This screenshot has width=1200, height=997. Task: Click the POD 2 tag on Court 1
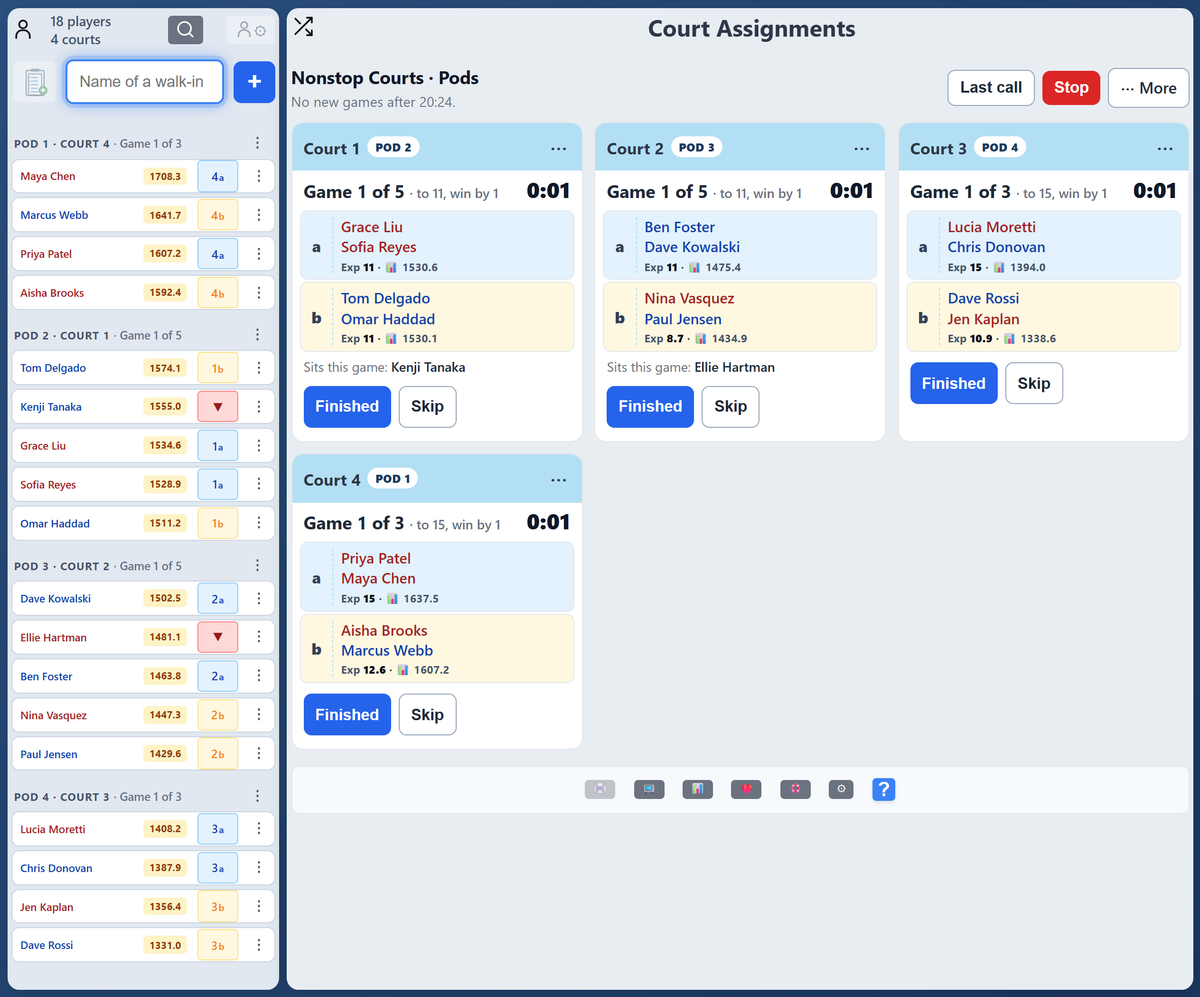394,147
